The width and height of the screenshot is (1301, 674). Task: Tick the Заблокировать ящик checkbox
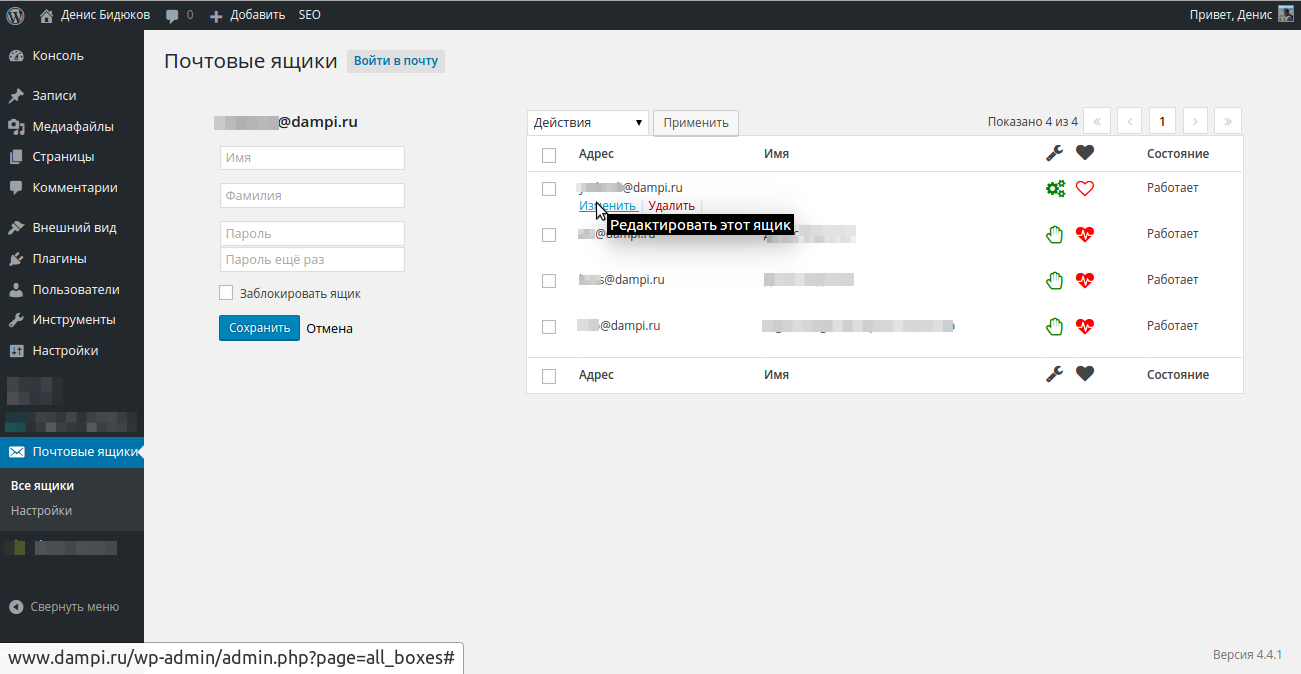[x=226, y=293]
